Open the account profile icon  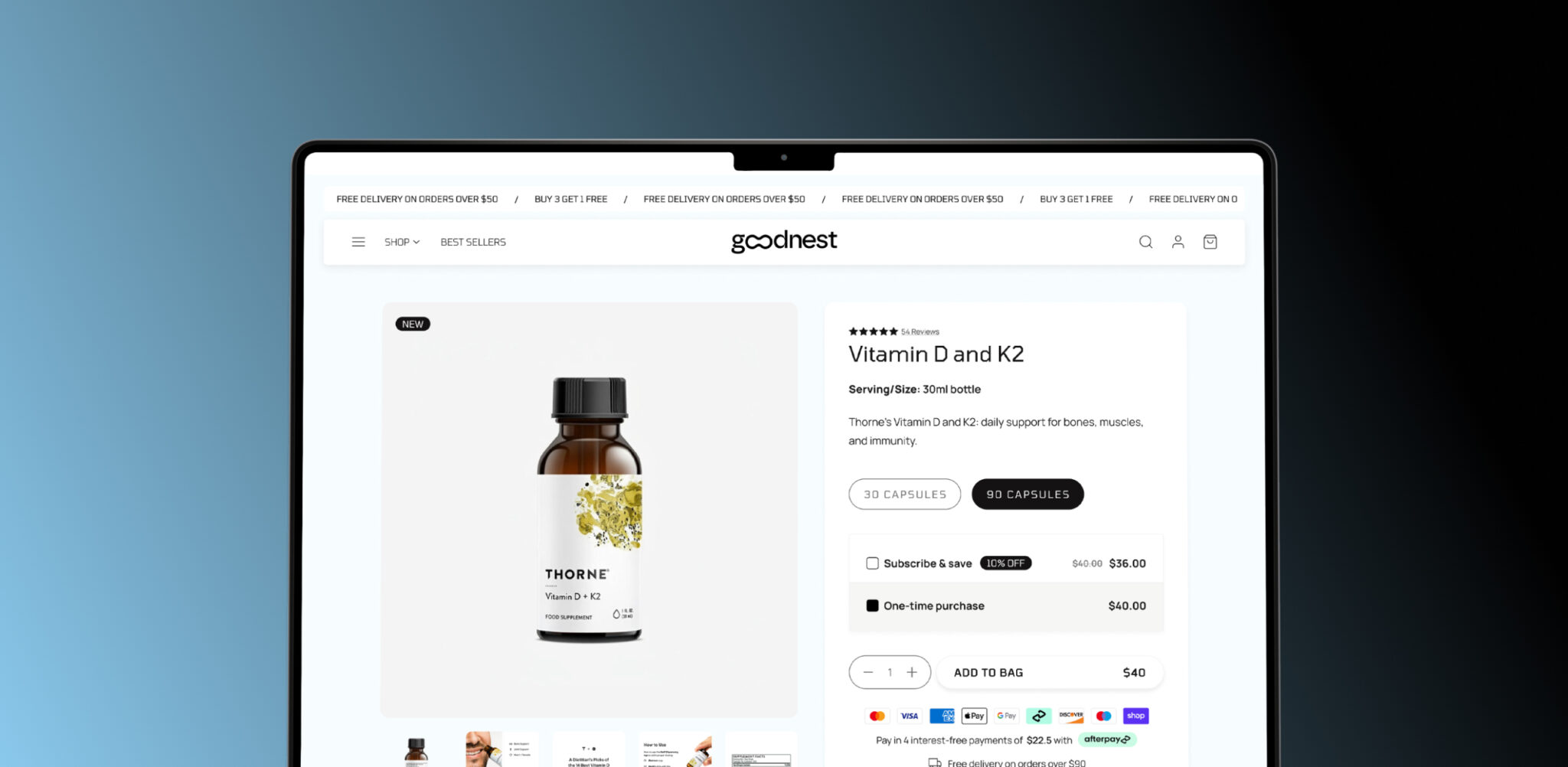click(x=1178, y=242)
